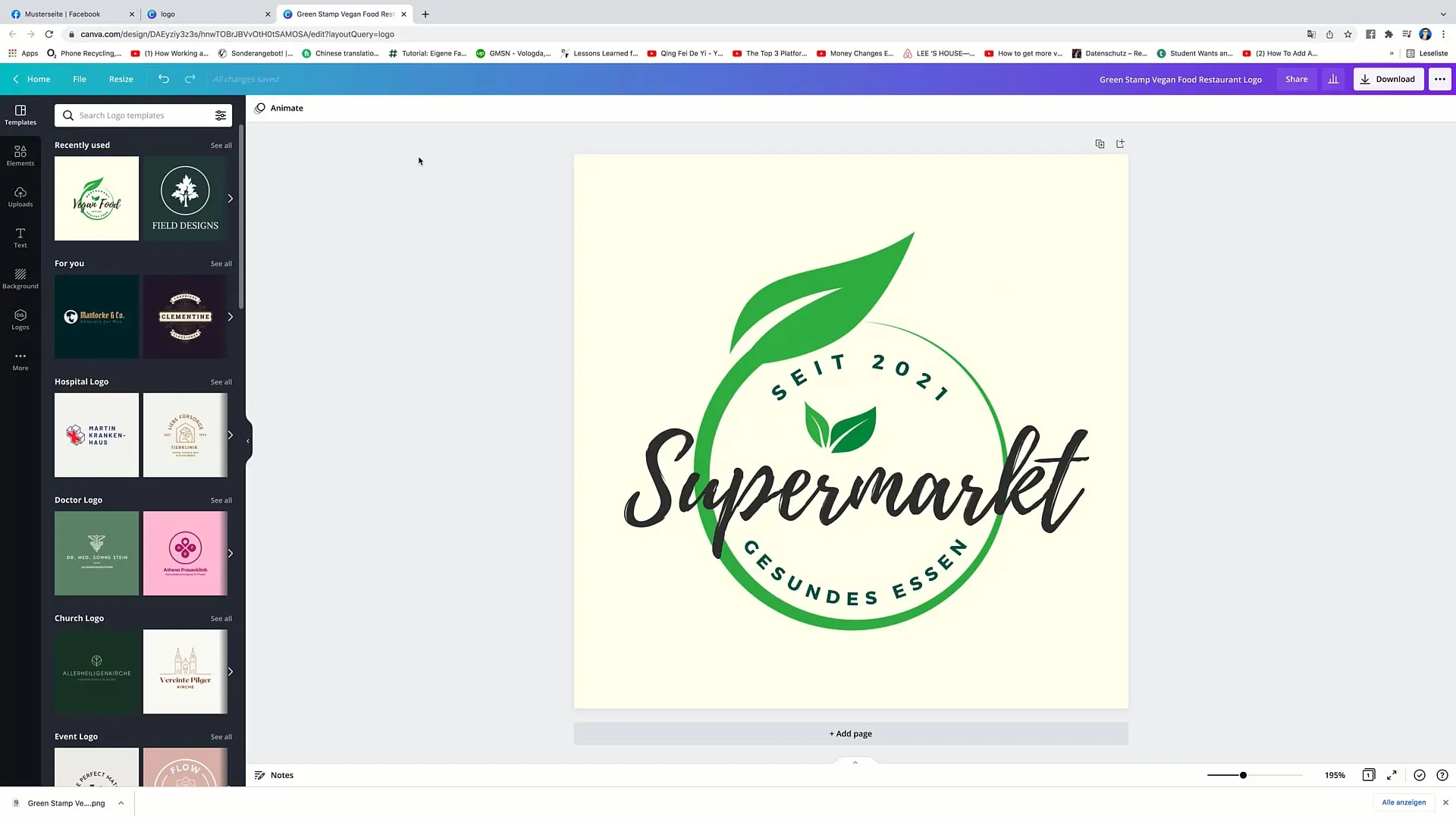
Task: Open insights chart icon in header
Action: (x=1333, y=79)
